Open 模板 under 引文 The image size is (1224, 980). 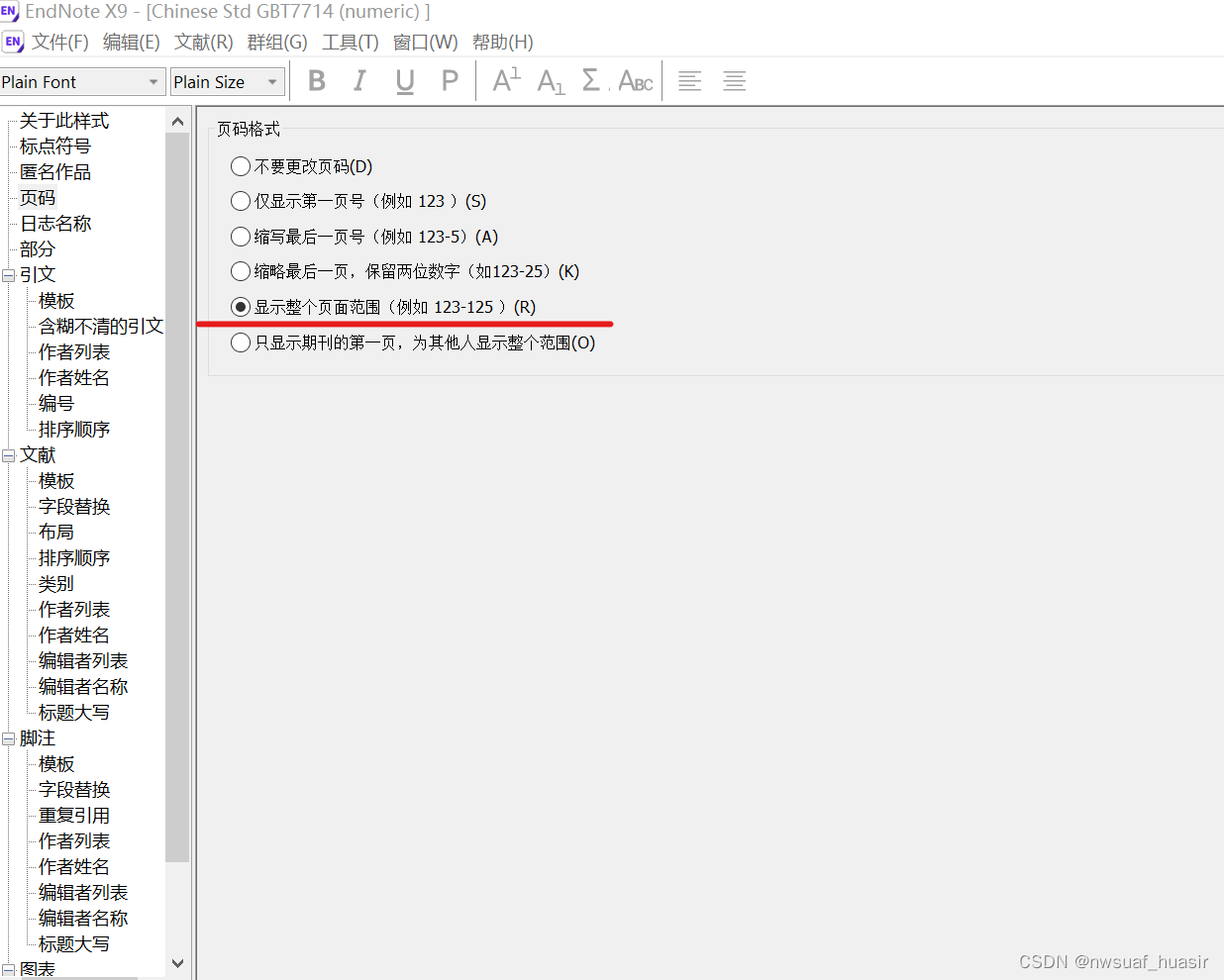tap(56, 301)
